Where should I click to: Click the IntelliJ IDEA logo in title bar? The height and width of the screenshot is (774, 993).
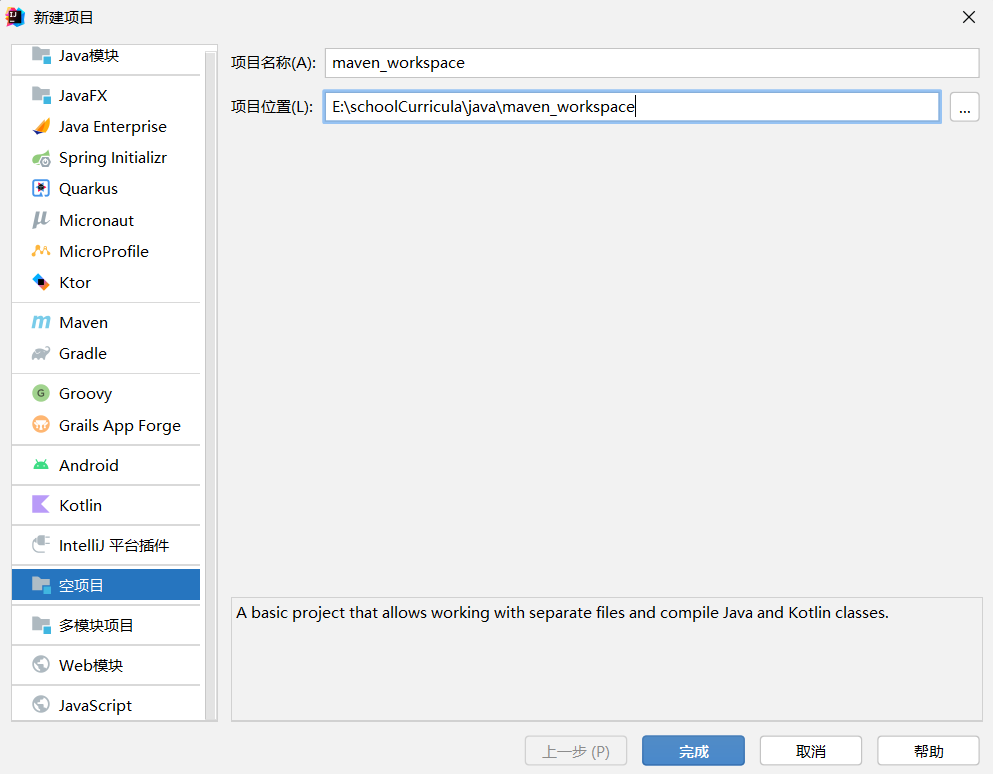15,17
